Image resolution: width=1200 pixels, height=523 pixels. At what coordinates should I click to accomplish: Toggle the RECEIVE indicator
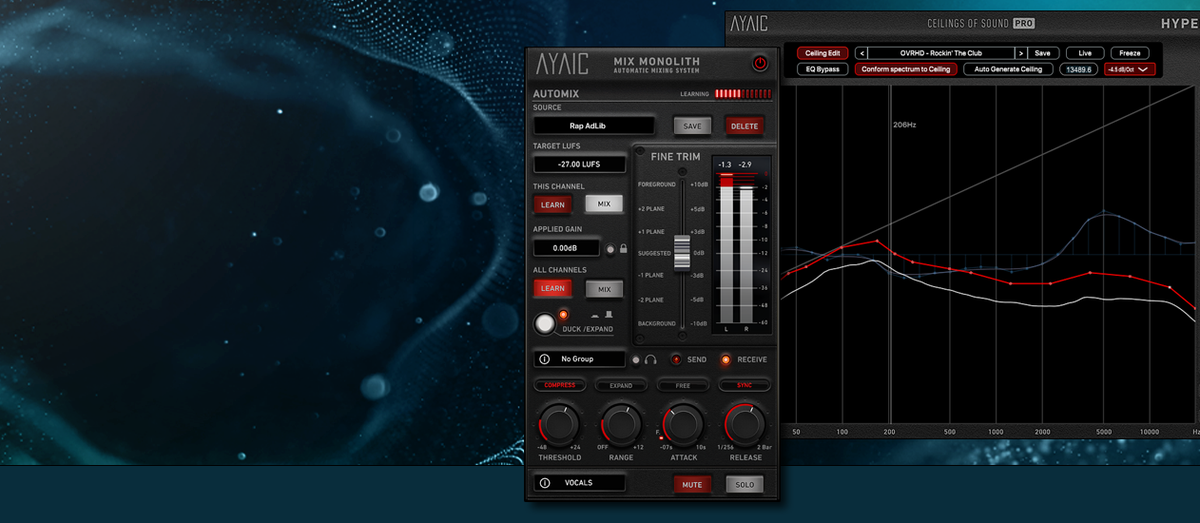coord(726,359)
